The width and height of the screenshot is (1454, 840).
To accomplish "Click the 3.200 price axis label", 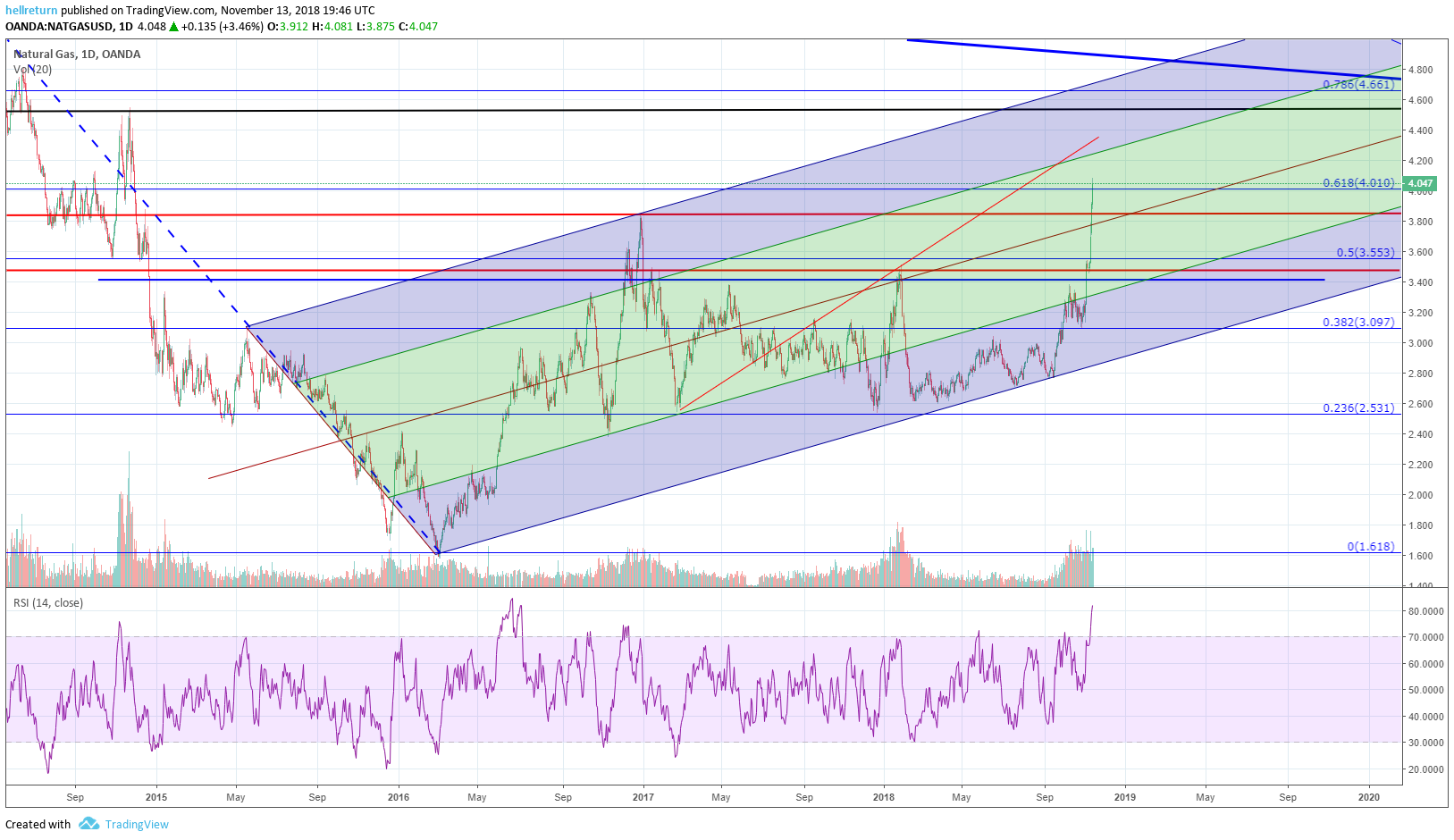I will pyautogui.click(x=1420, y=313).
